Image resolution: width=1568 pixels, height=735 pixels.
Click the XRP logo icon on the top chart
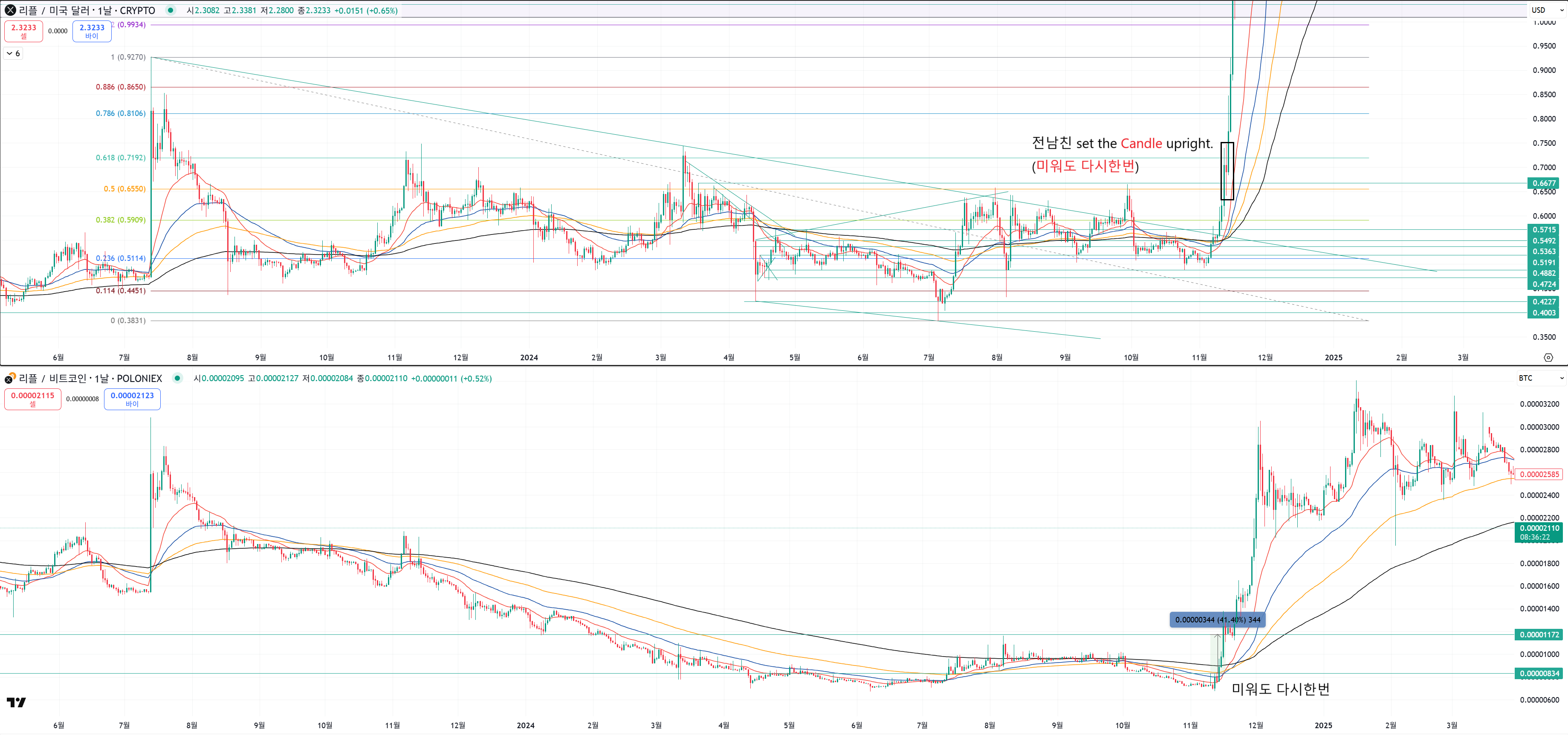click(x=10, y=10)
